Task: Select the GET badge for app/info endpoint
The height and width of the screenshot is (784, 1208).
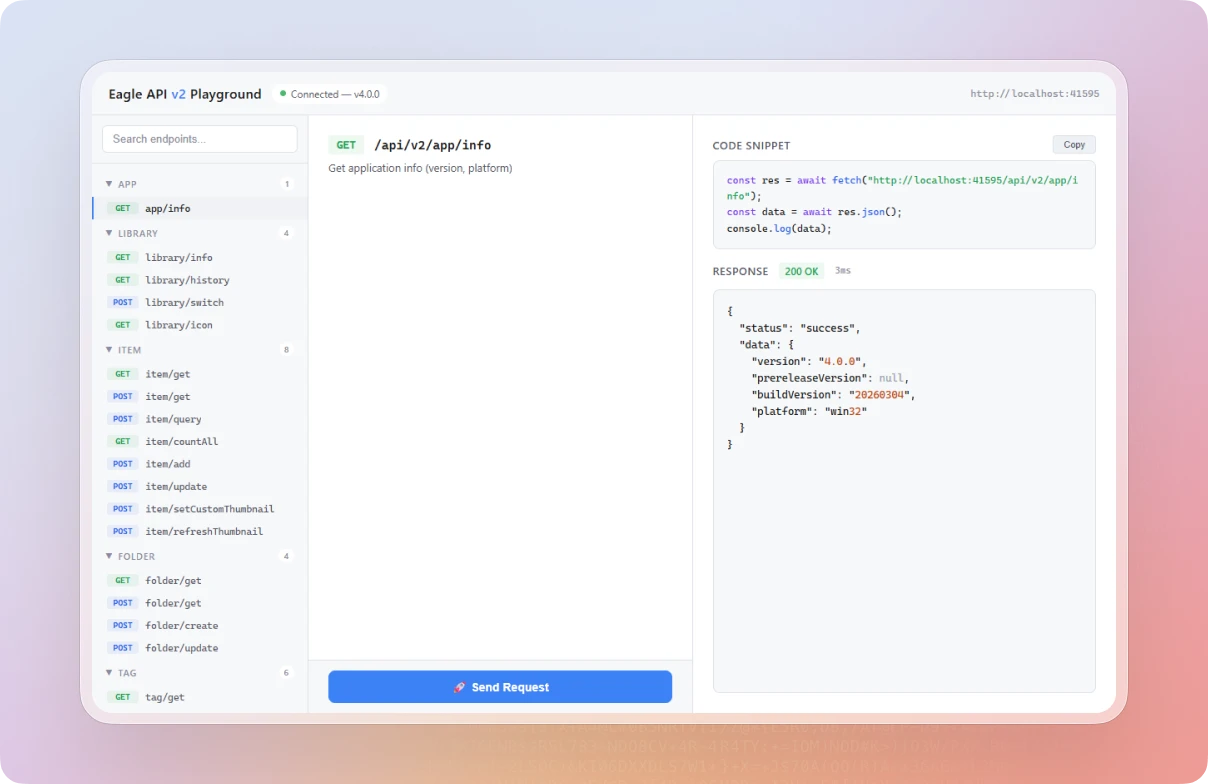Action: (122, 208)
